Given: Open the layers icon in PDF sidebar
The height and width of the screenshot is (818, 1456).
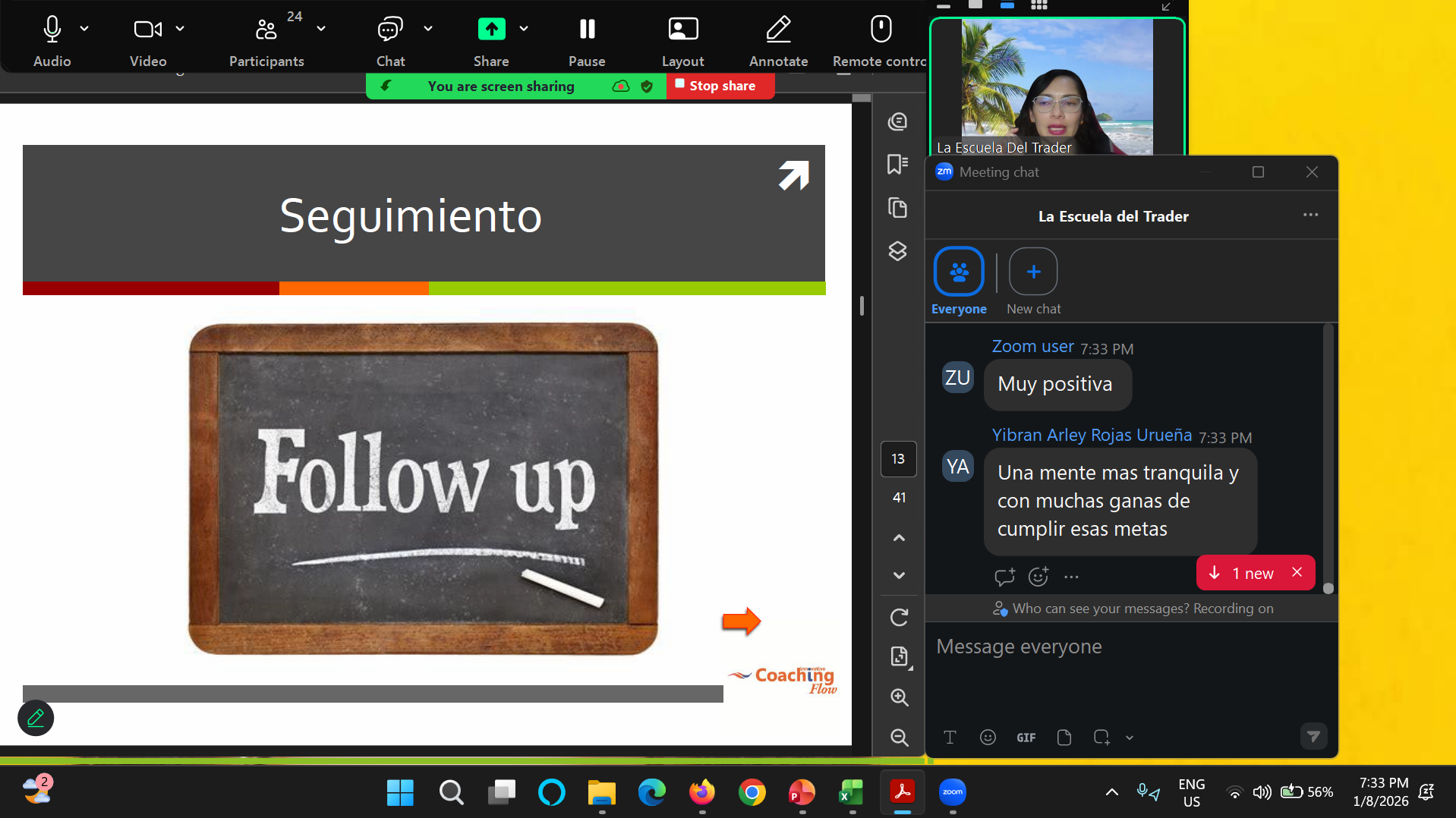Looking at the screenshot, I should coord(898,251).
